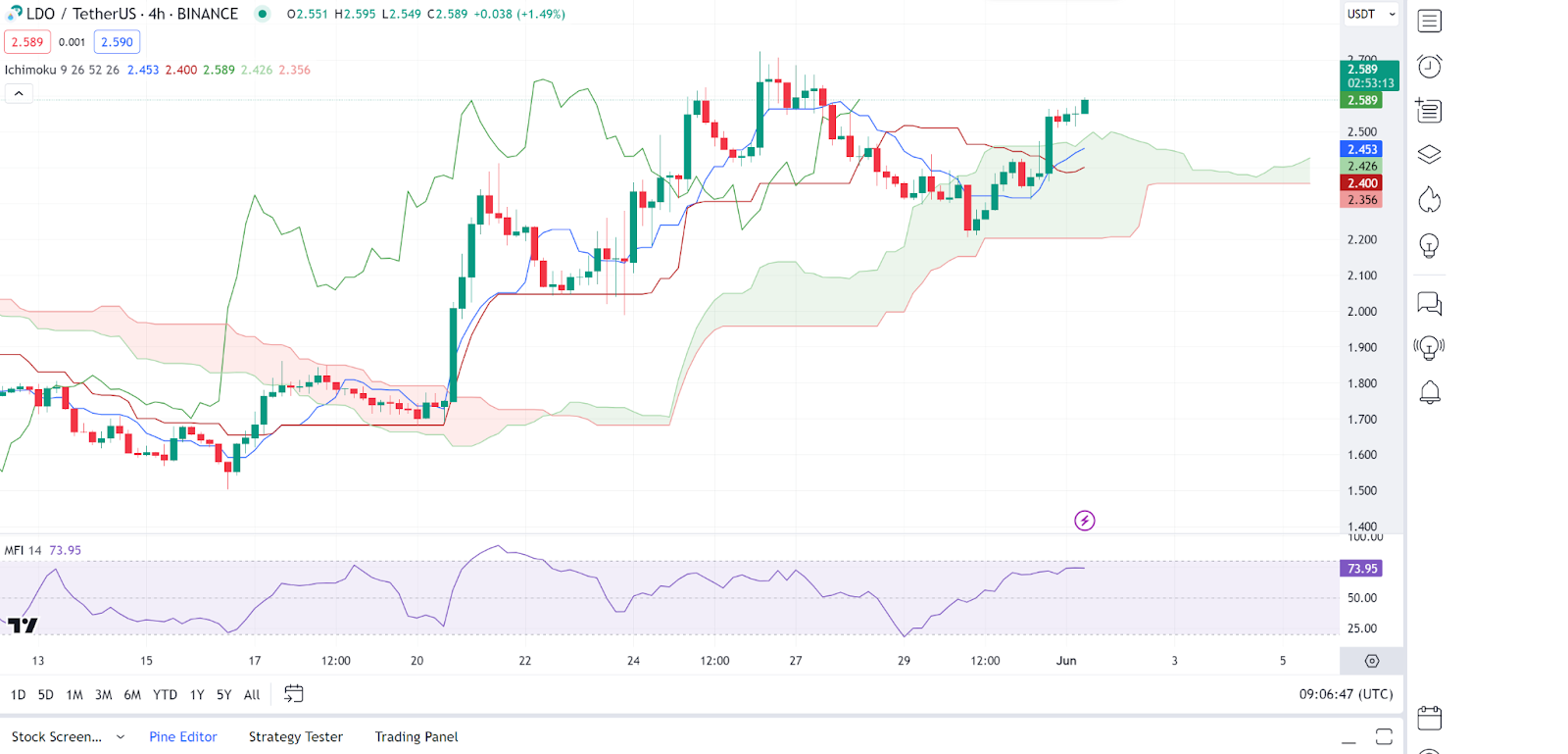Open the Calendar icon in sidebar
Image resolution: width=1568 pixels, height=754 pixels.
click(x=1430, y=718)
